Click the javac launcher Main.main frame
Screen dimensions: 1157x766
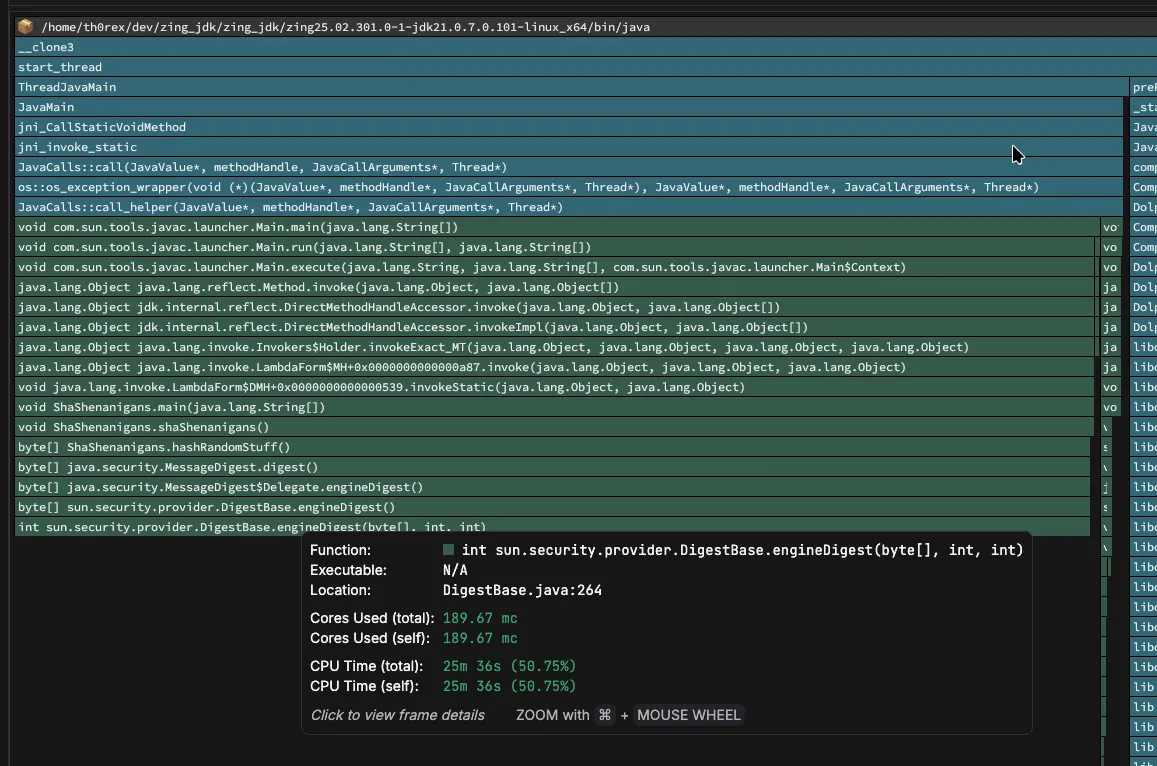[x=236, y=227]
